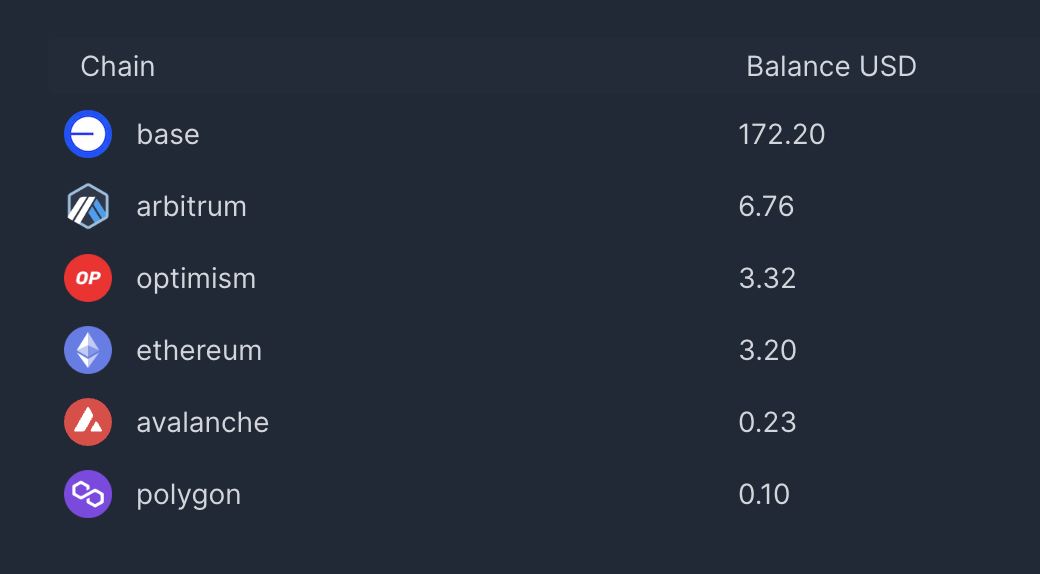This screenshot has width=1040, height=574.
Task: Click the 172.20 base balance value
Action: tap(782, 134)
